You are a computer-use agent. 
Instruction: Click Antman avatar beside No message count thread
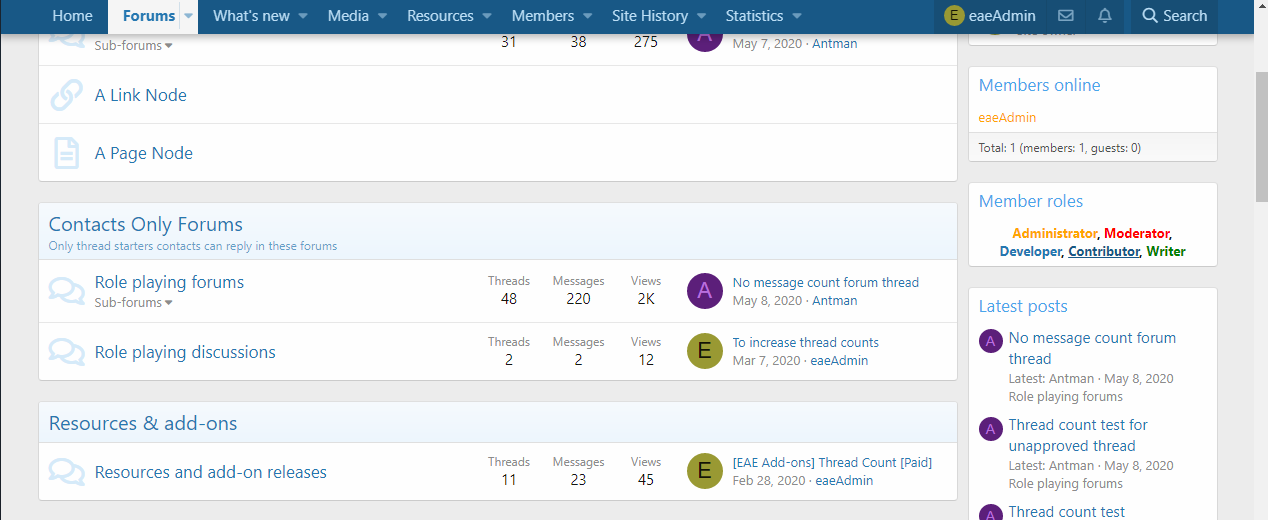[x=705, y=291]
